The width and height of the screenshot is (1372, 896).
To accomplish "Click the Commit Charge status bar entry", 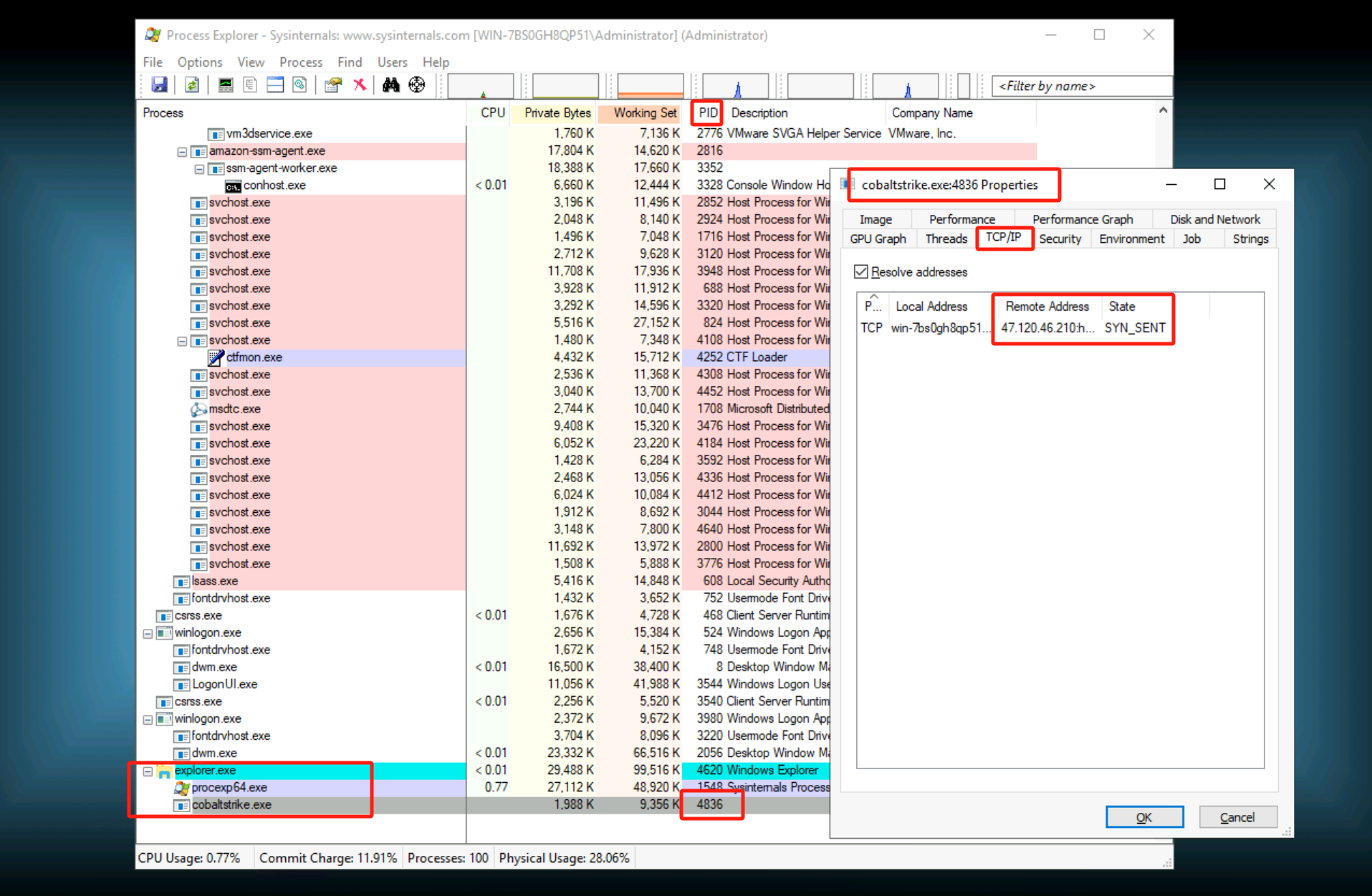I will click(328, 858).
